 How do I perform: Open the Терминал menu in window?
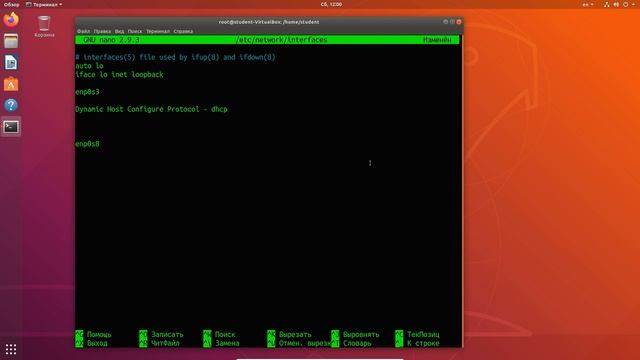pos(158,31)
